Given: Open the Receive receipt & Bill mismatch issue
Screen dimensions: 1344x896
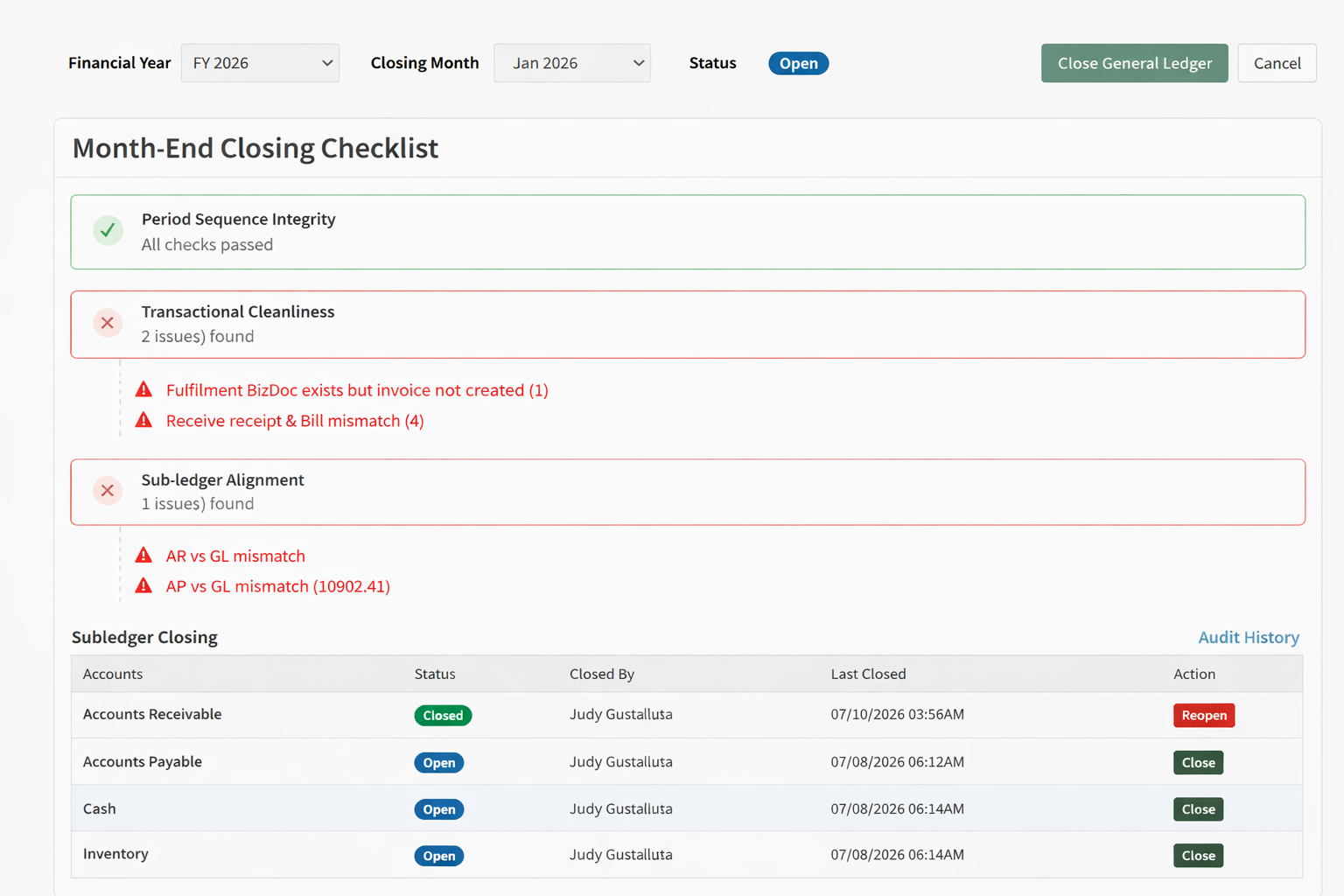Looking at the screenshot, I should [295, 421].
